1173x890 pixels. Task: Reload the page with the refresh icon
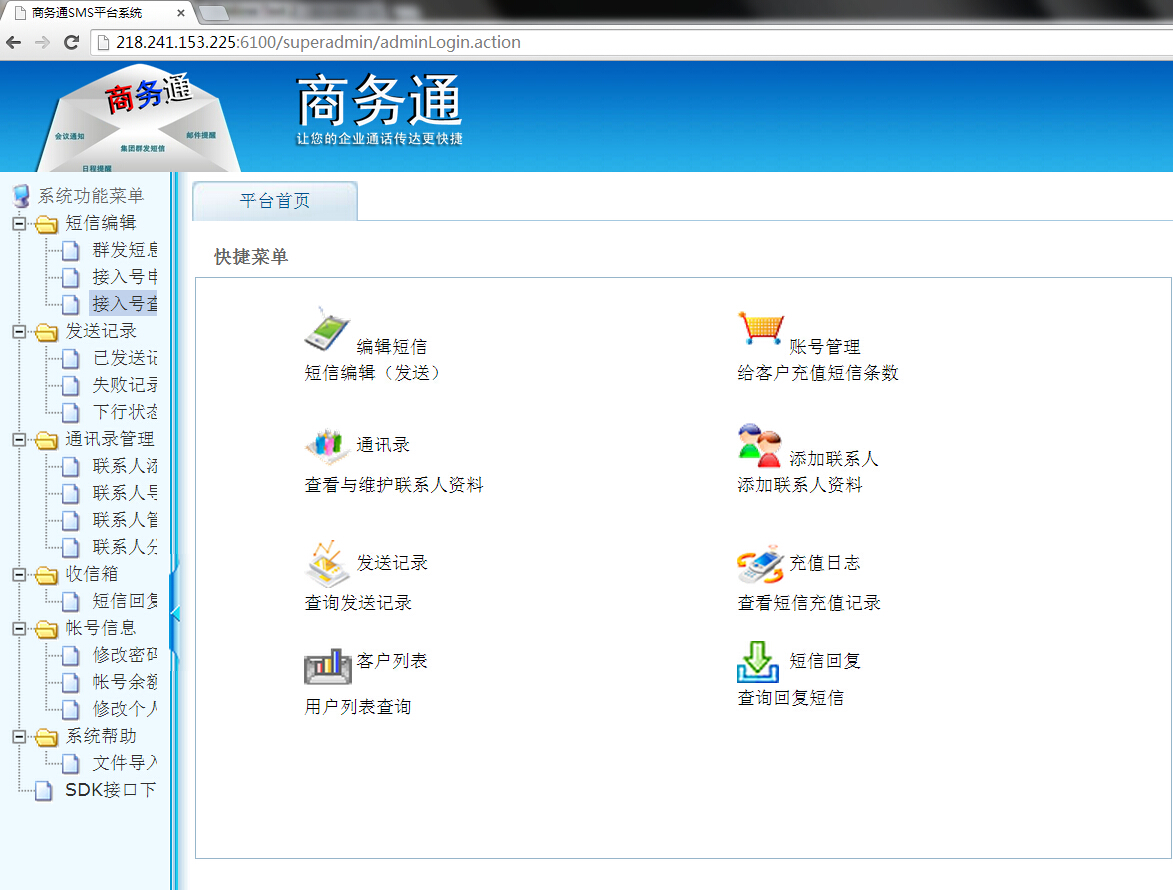point(72,43)
